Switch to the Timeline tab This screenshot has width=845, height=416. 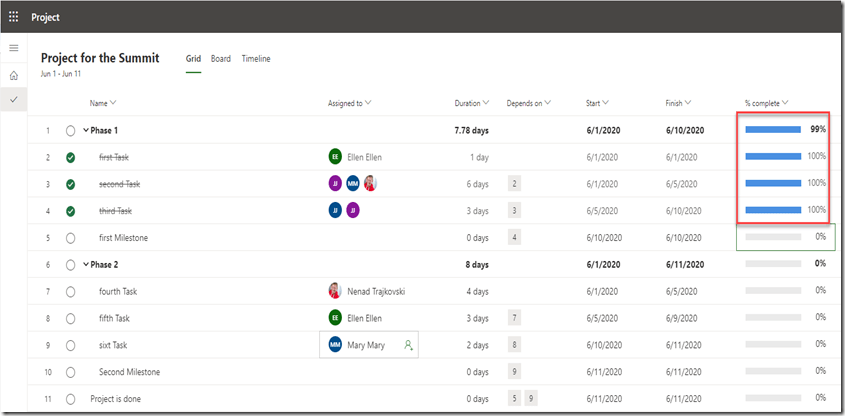(x=255, y=59)
